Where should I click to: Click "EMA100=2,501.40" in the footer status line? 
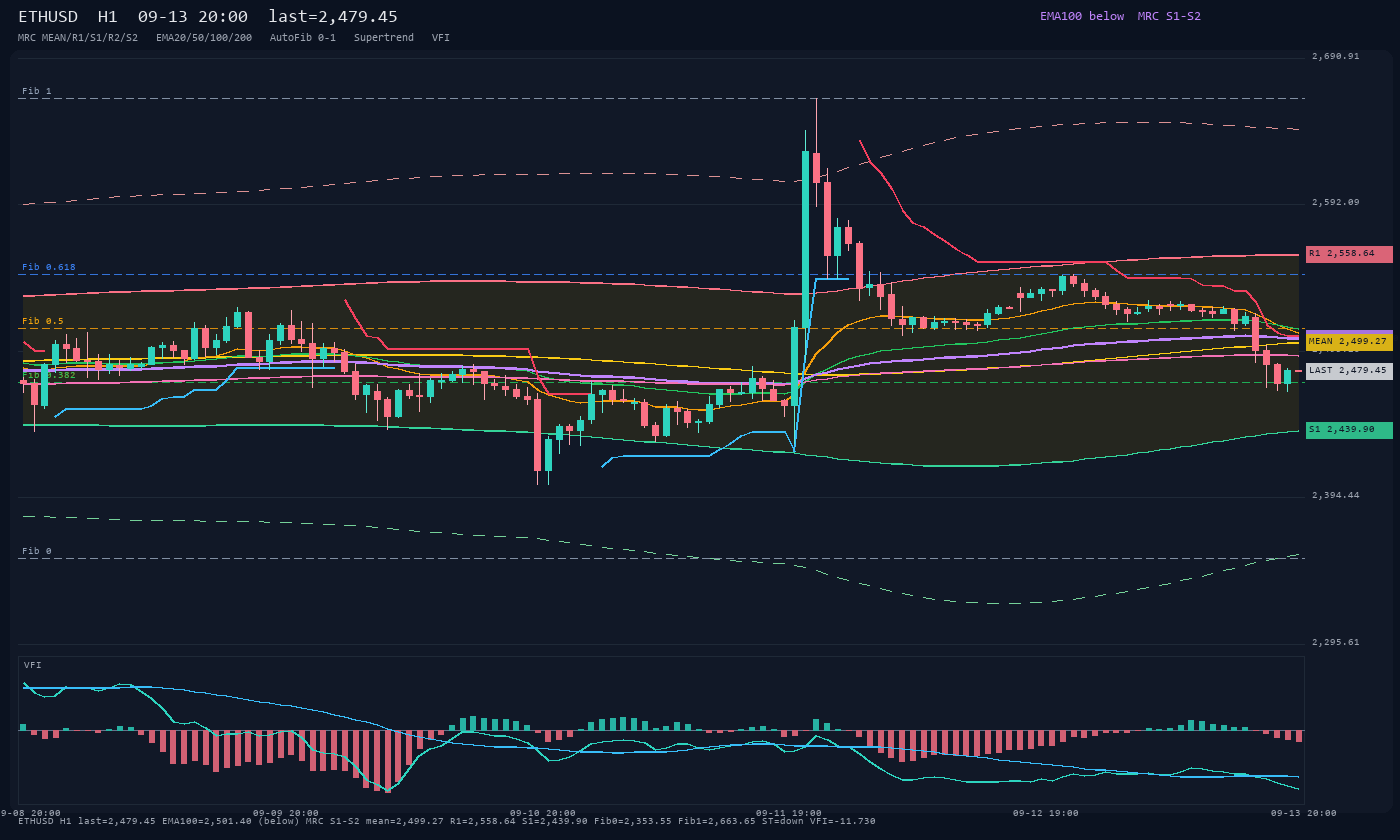207,821
